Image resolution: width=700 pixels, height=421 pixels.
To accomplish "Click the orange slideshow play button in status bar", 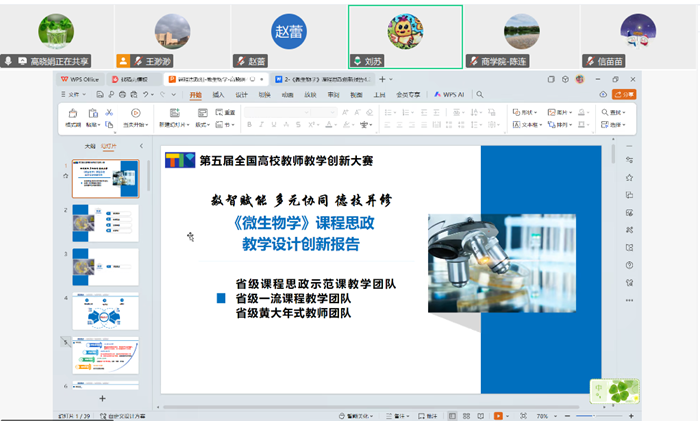I will 499,415.
